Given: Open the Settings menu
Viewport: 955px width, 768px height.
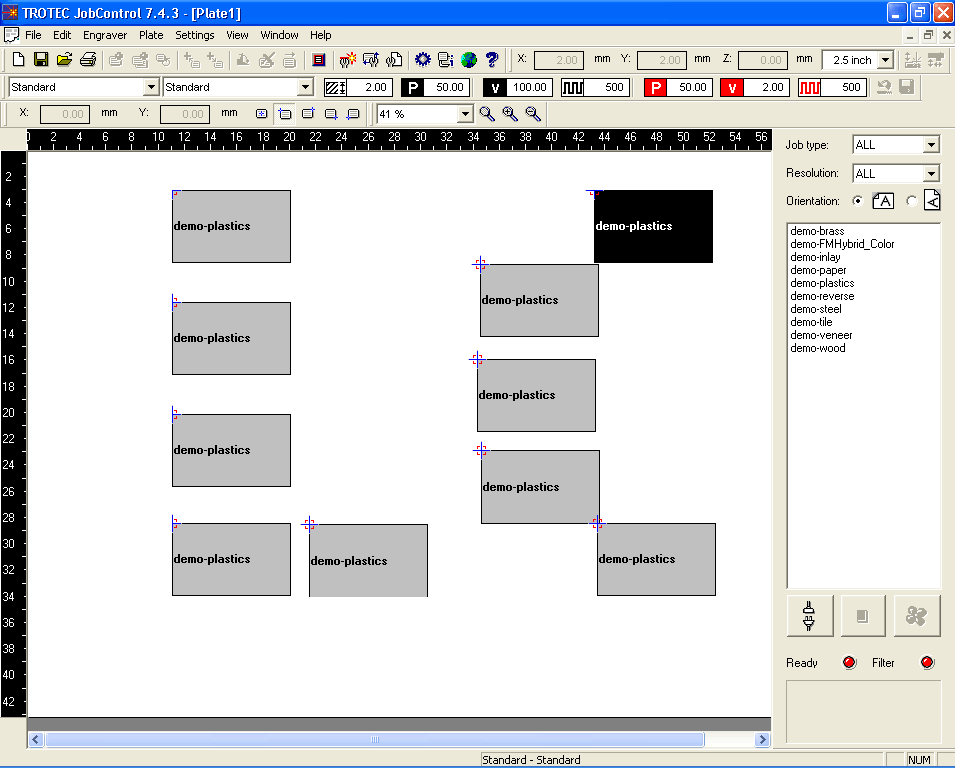Looking at the screenshot, I should pos(195,35).
